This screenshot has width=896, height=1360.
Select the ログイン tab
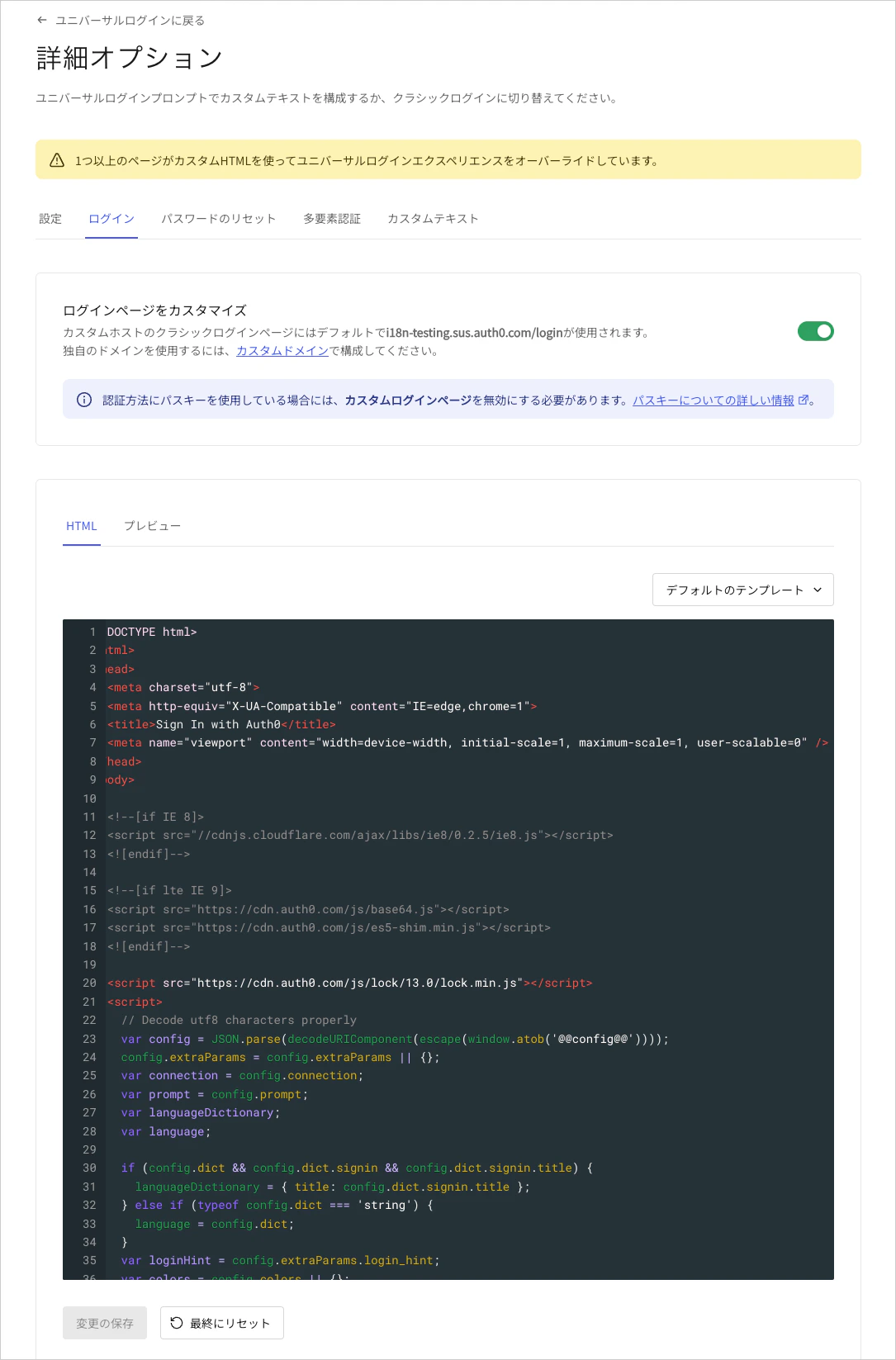pyautogui.click(x=111, y=219)
